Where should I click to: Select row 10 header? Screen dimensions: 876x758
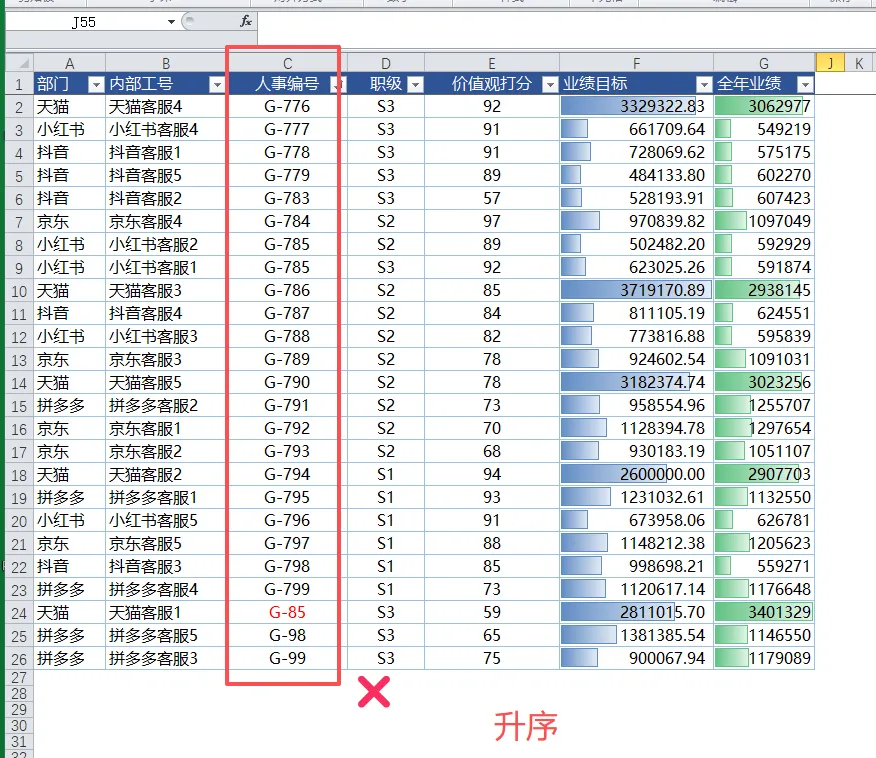[19, 291]
